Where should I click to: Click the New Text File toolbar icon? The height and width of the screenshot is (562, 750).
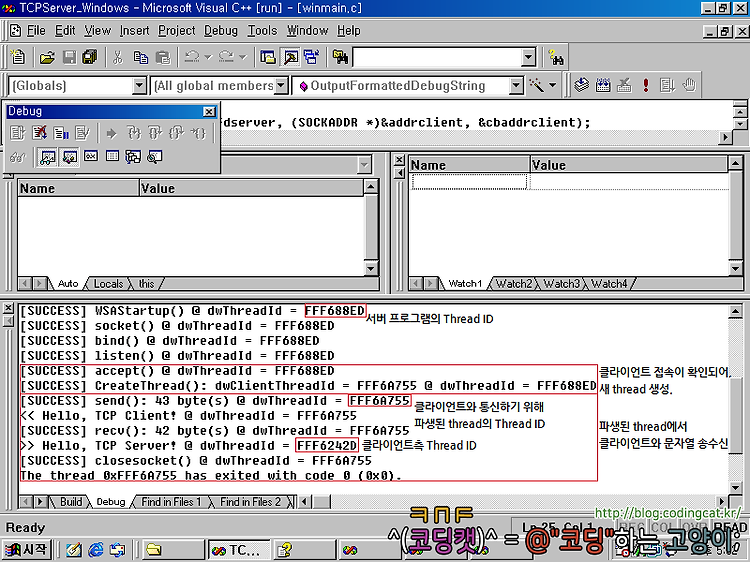click(18, 57)
